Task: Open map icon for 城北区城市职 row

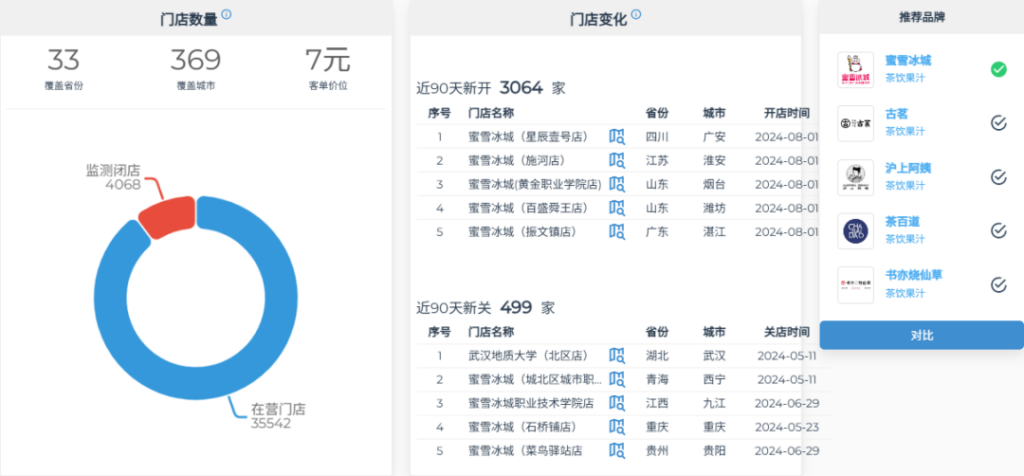Action: coord(617,379)
